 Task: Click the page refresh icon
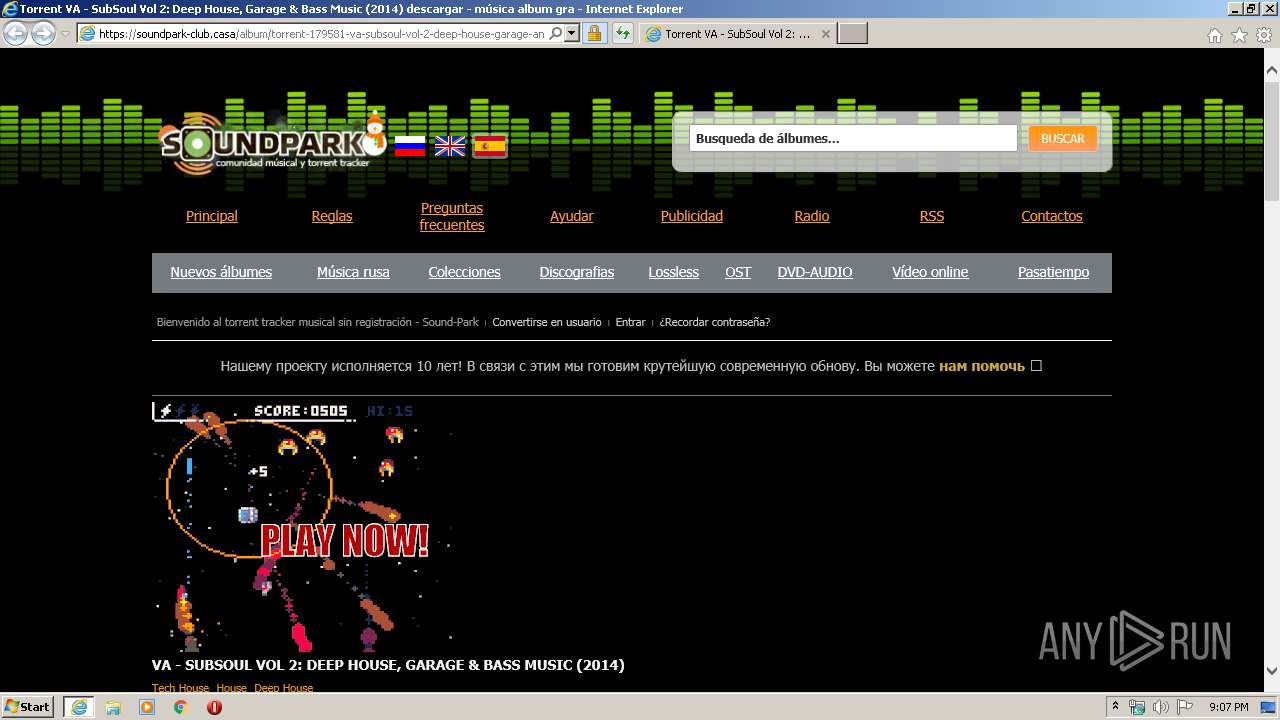point(623,34)
